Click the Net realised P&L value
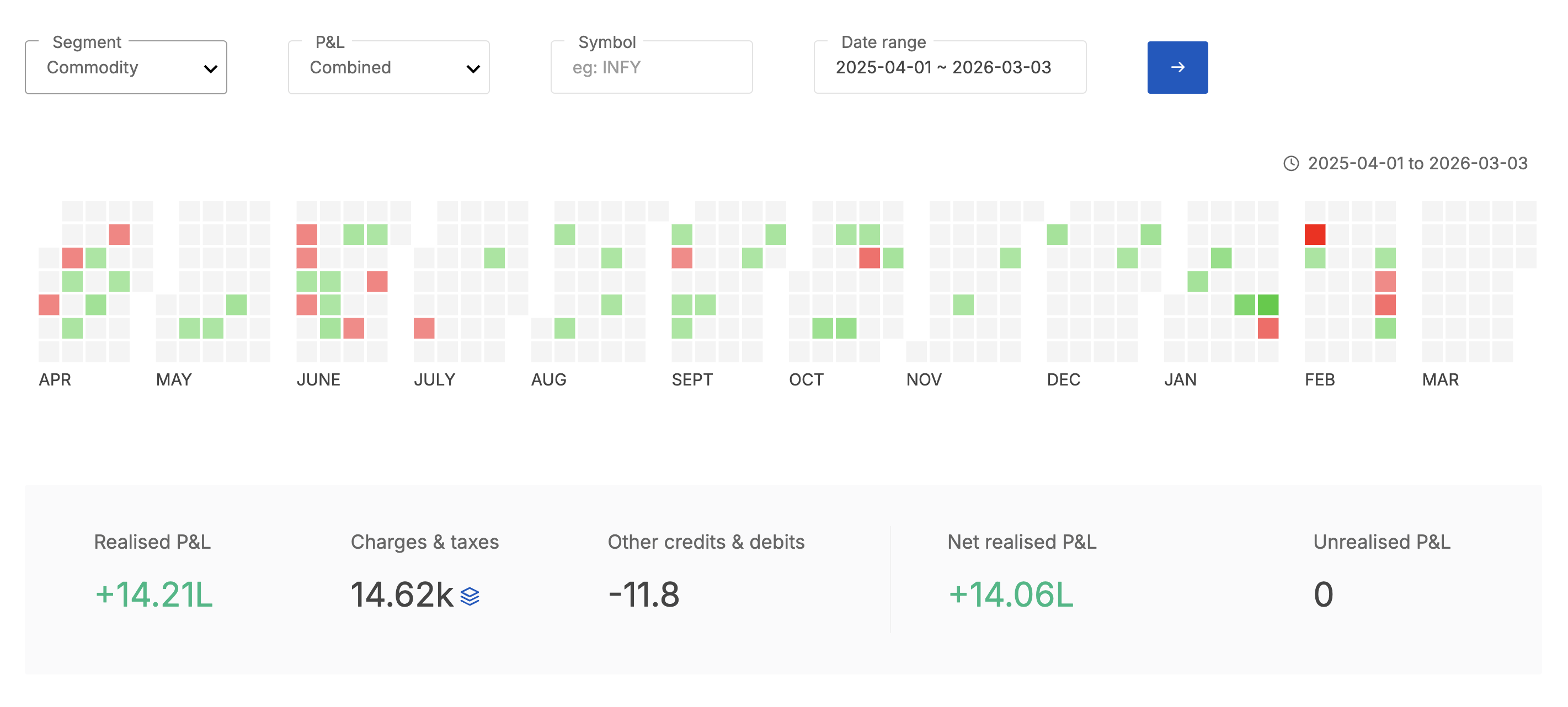The height and width of the screenshot is (707, 1568). coord(1010,594)
